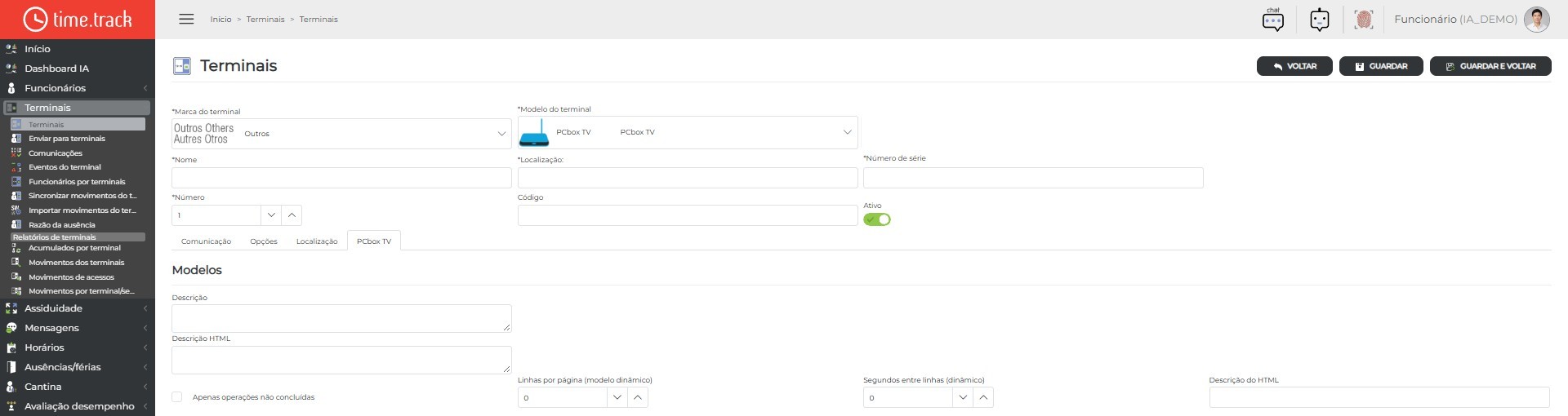1568x416 pixels.
Task: Click the first Terminais breadcrumb link
Action: 265,19
